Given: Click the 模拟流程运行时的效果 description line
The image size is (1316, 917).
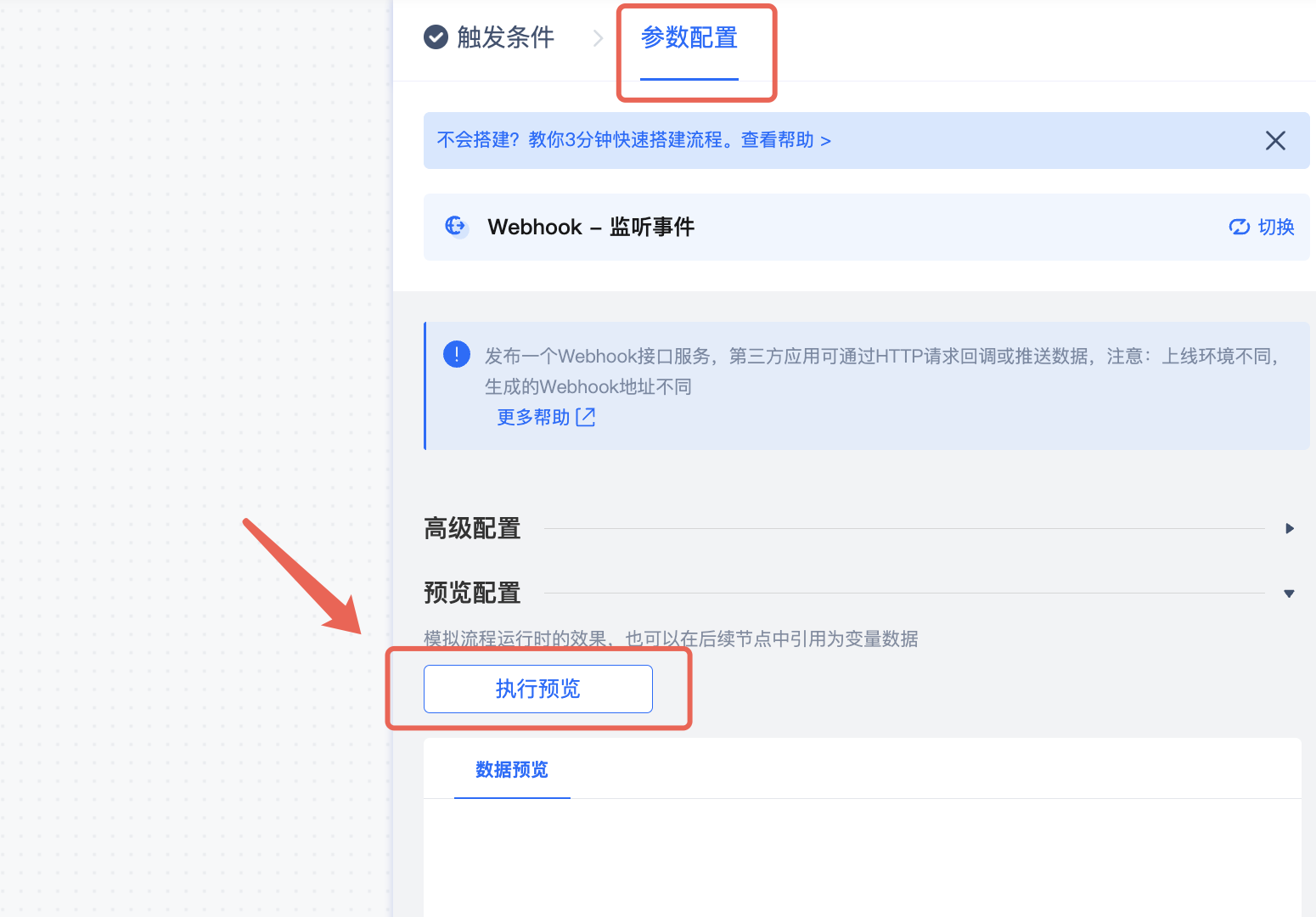Looking at the screenshot, I should (671, 639).
